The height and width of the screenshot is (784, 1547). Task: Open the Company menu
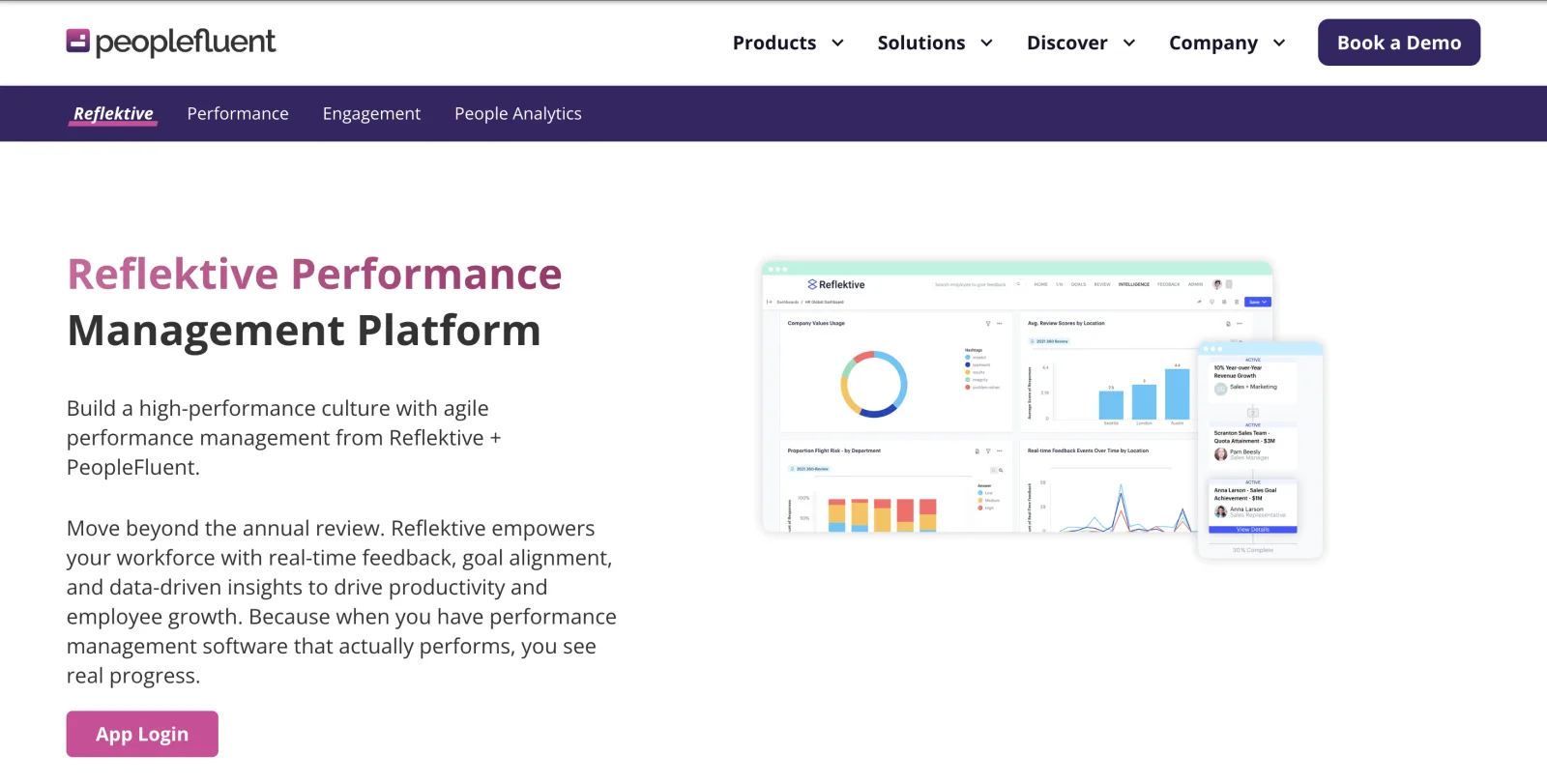(x=1213, y=43)
